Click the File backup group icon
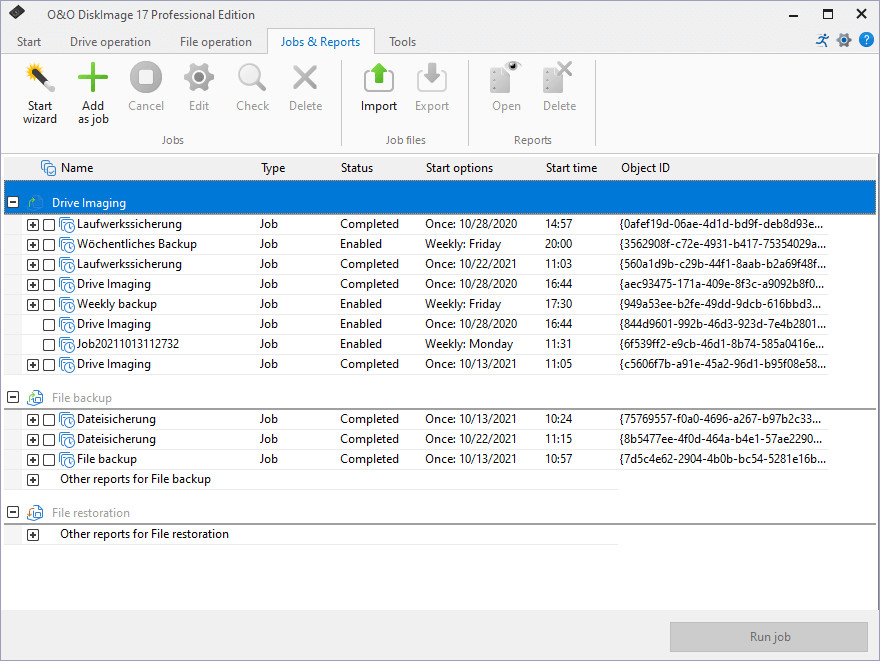Image resolution: width=880 pixels, height=661 pixels. click(35, 398)
